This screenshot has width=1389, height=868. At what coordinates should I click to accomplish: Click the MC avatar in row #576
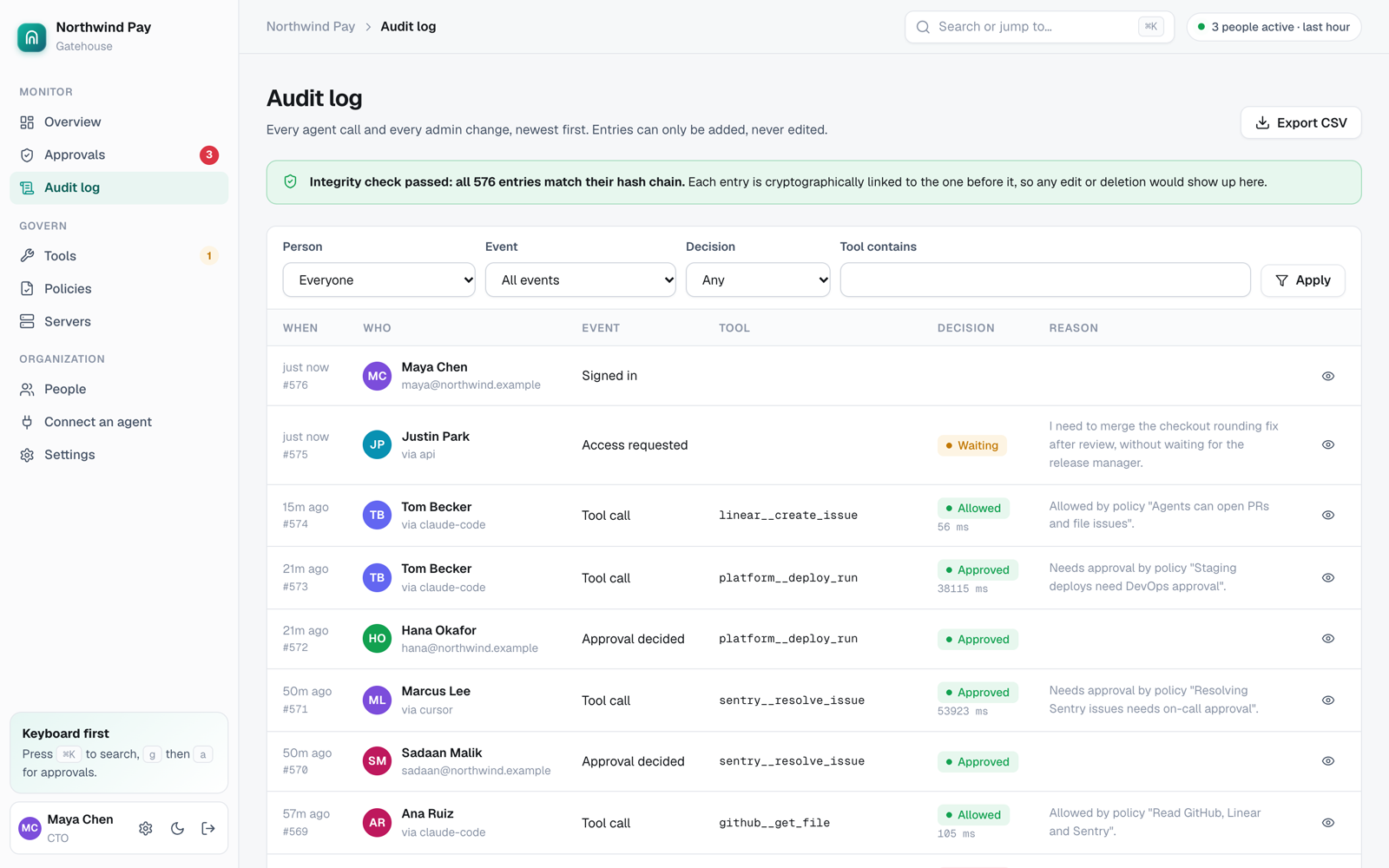[x=377, y=377]
